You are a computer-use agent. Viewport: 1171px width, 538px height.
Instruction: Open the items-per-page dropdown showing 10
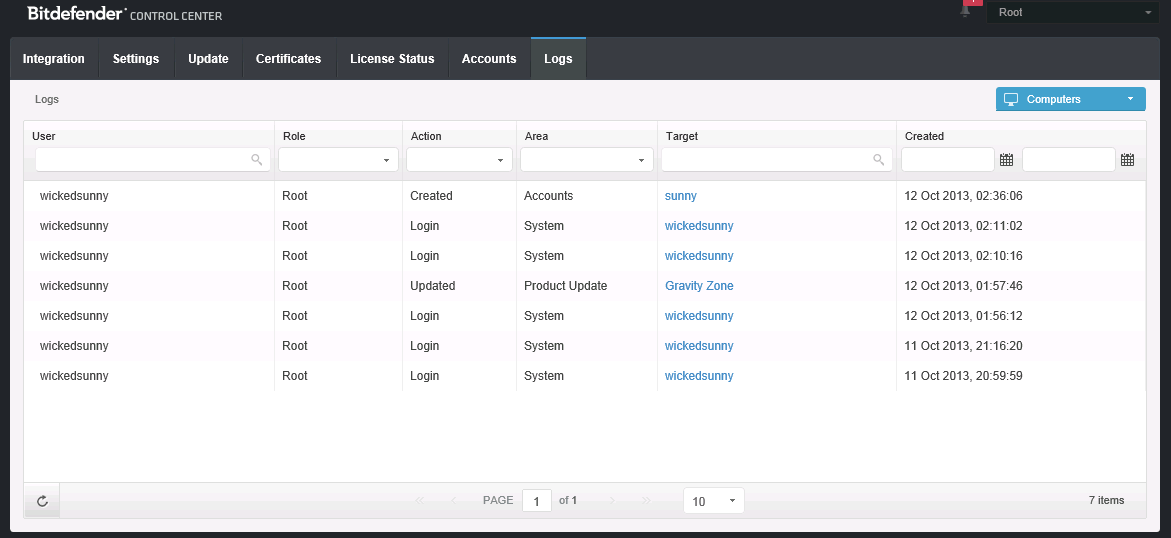coord(713,501)
